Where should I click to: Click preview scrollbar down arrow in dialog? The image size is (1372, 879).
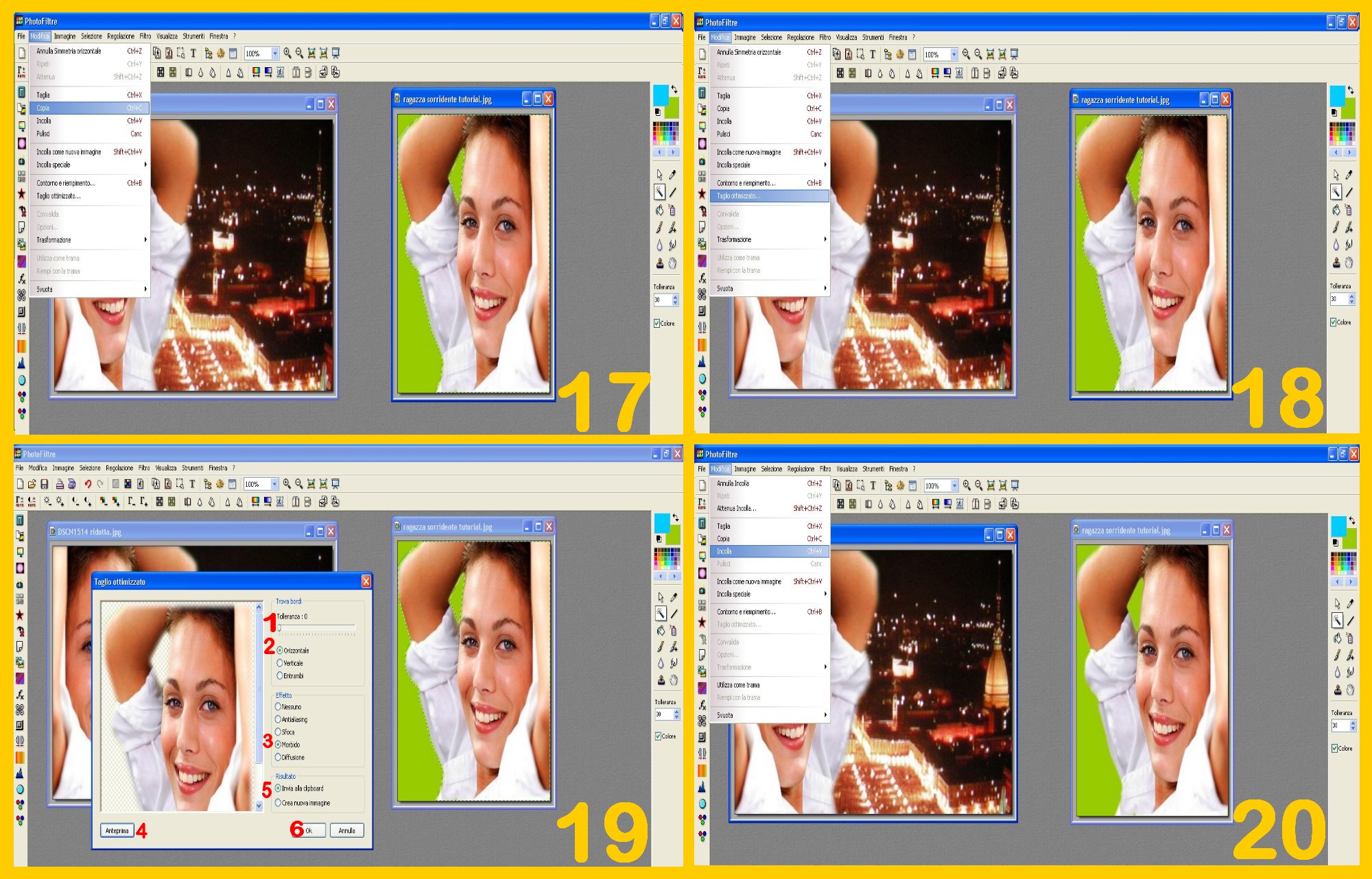259,806
